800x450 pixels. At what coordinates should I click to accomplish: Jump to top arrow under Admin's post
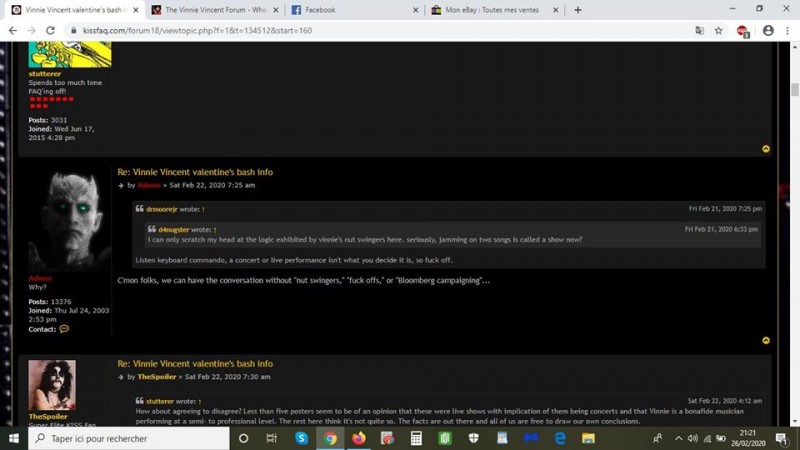click(x=766, y=341)
